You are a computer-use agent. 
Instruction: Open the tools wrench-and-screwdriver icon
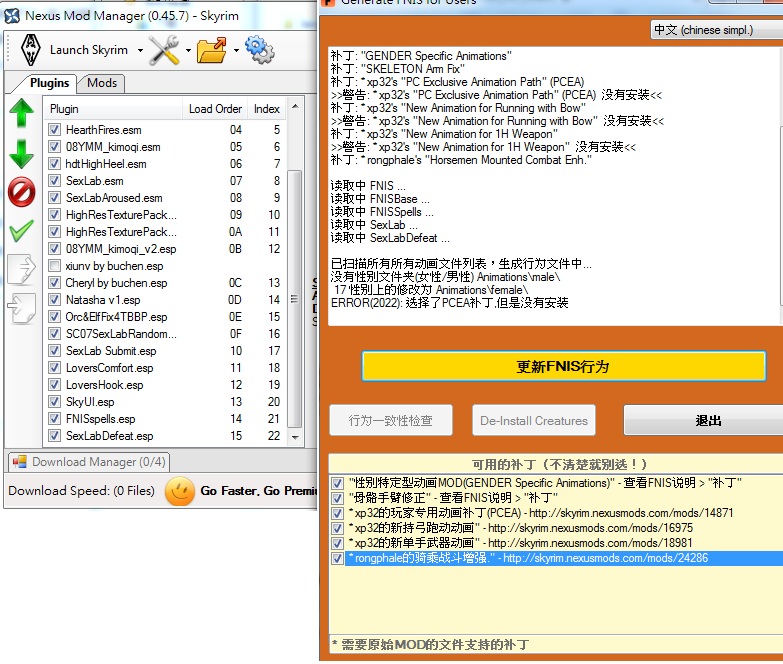(x=164, y=50)
